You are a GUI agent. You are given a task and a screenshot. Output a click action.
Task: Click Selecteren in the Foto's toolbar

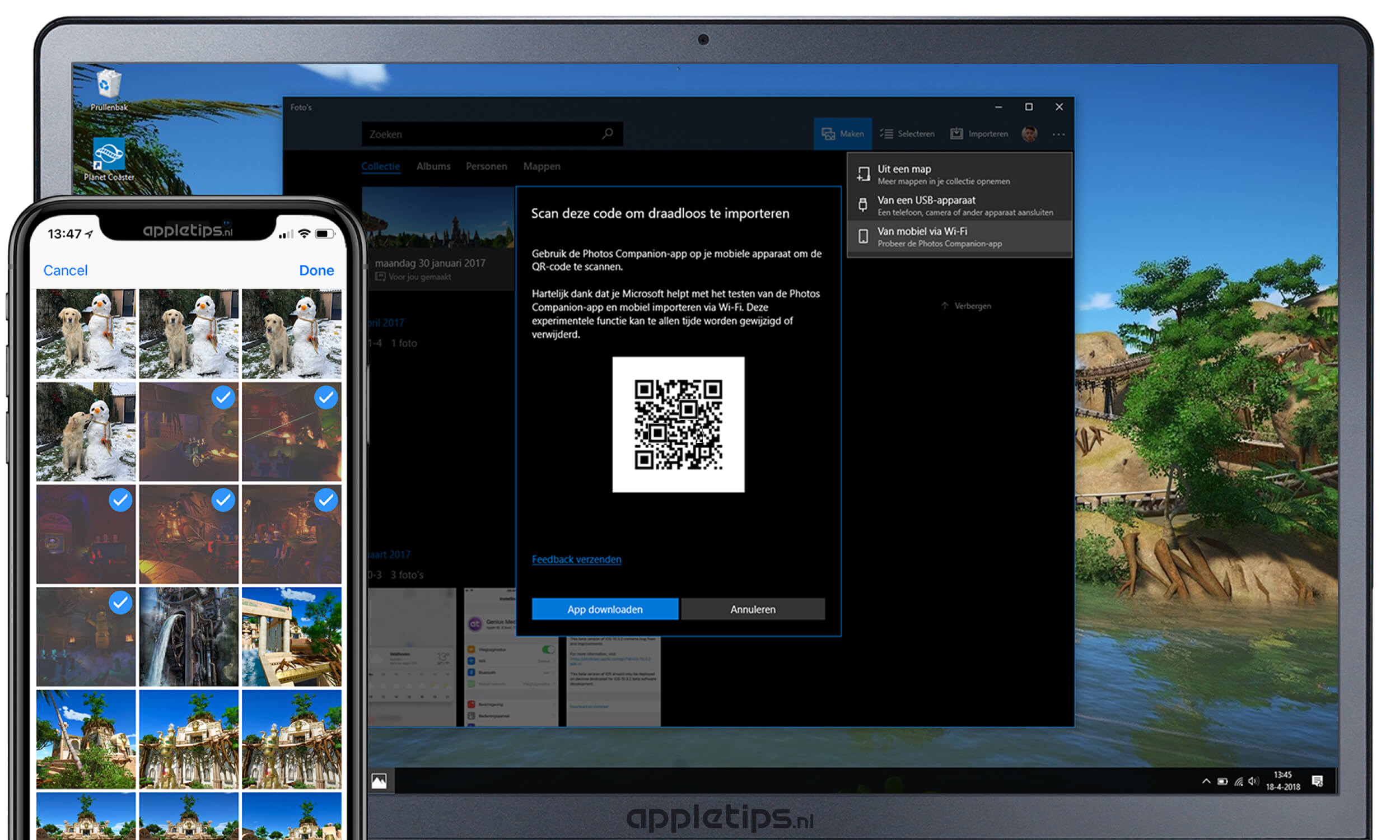[x=907, y=134]
